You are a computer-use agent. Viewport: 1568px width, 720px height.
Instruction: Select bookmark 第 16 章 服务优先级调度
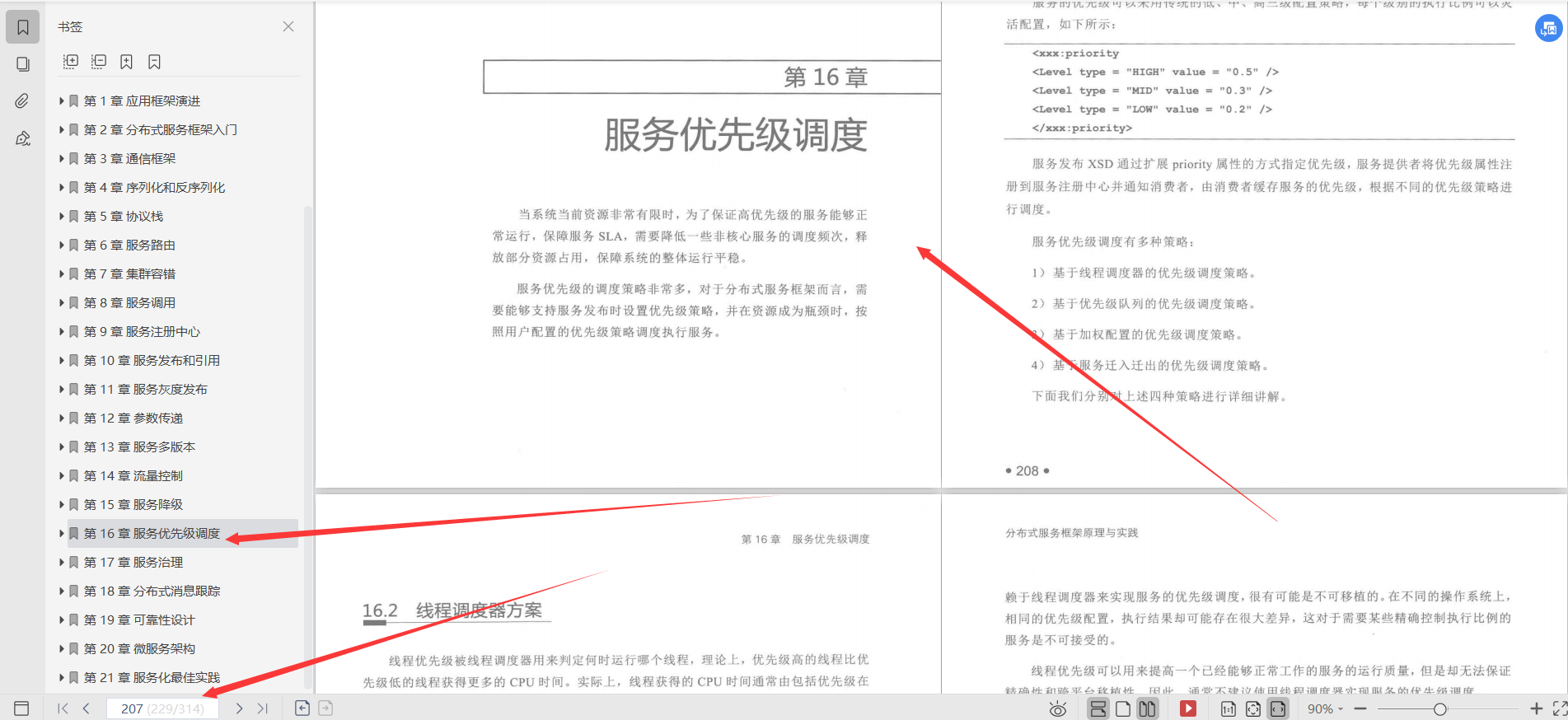click(152, 533)
